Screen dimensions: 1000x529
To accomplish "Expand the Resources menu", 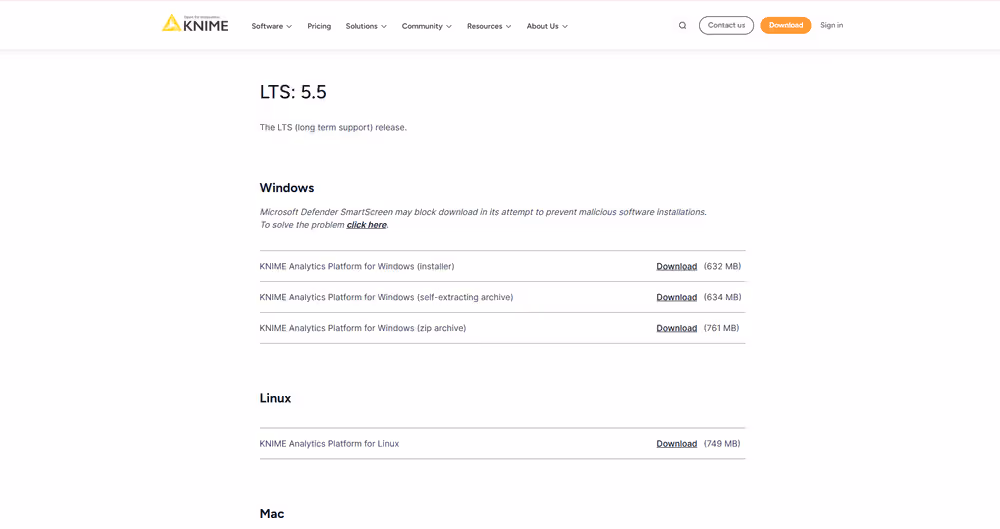I will tap(489, 26).
